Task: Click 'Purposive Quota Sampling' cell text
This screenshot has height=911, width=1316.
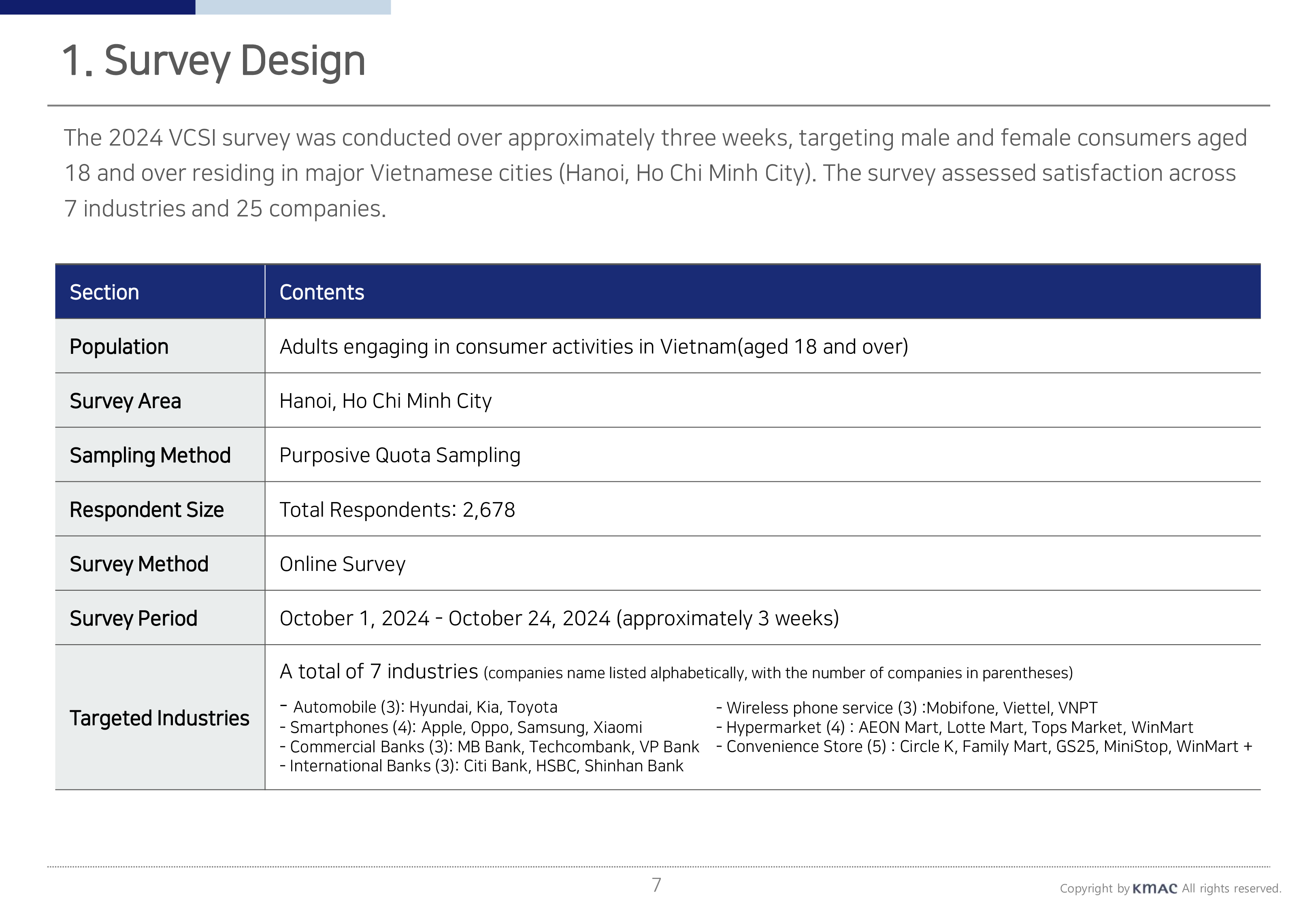Action: click(x=400, y=455)
